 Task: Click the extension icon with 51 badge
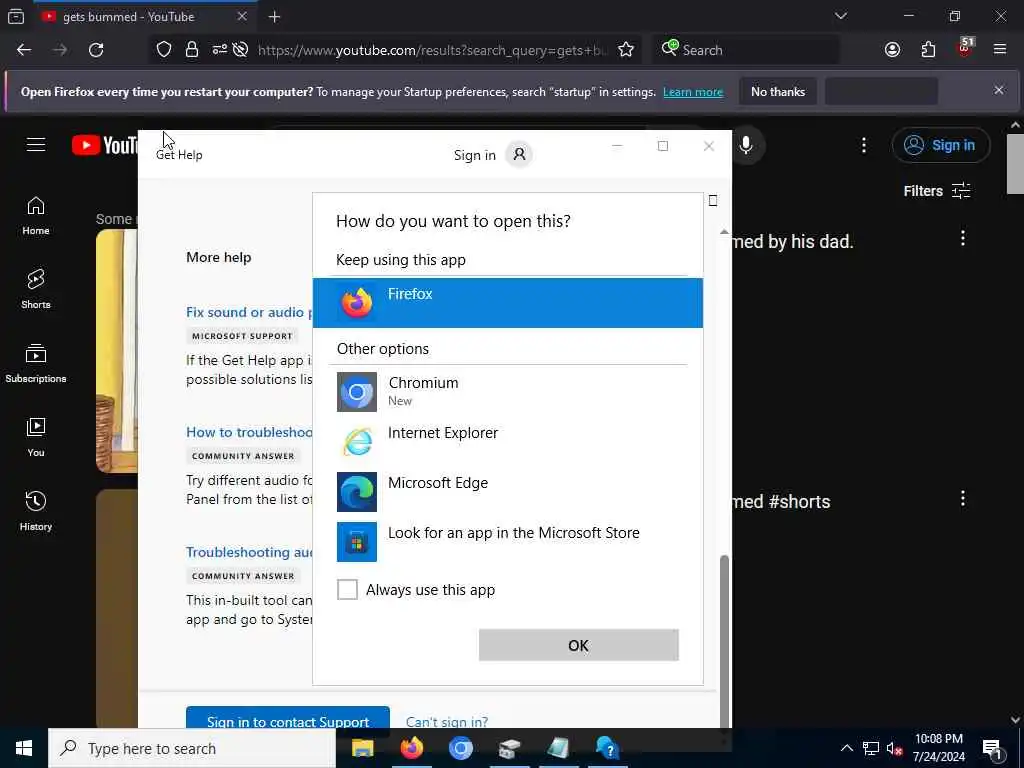[x=964, y=48]
